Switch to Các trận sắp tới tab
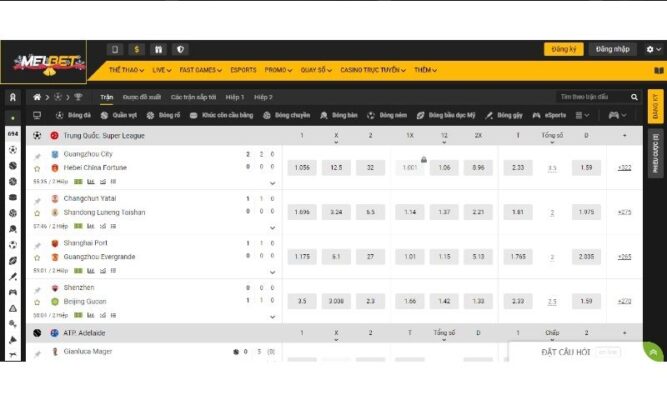Image resolution: width=667 pixels, height=400 pixels. pyautogui.click(x=194, y=97)
